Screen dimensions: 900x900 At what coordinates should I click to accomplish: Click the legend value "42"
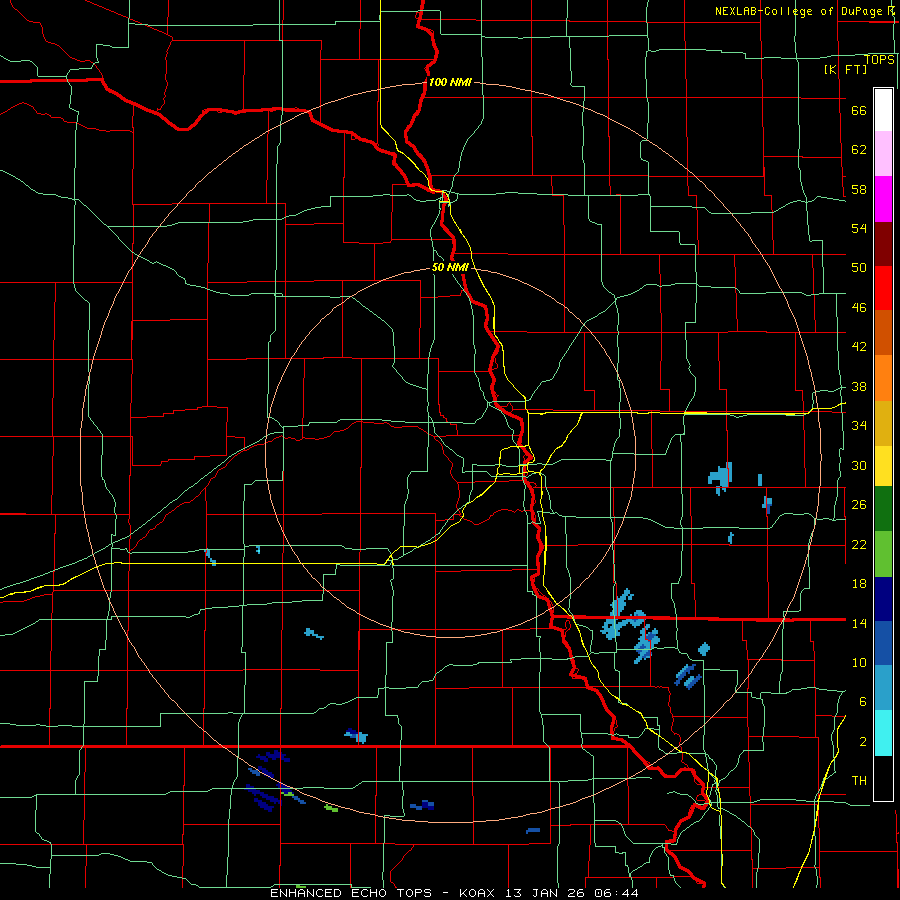(x=859, y=347)
